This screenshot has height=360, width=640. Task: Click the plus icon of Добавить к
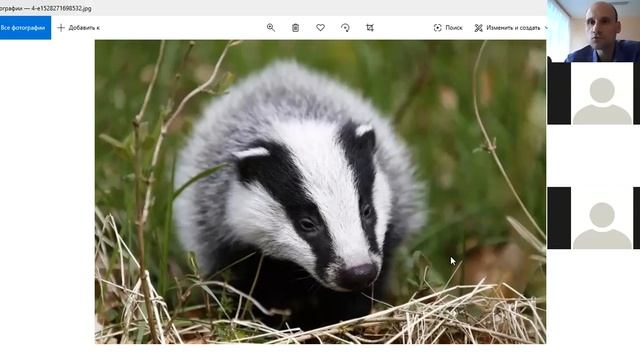[61, 28]
